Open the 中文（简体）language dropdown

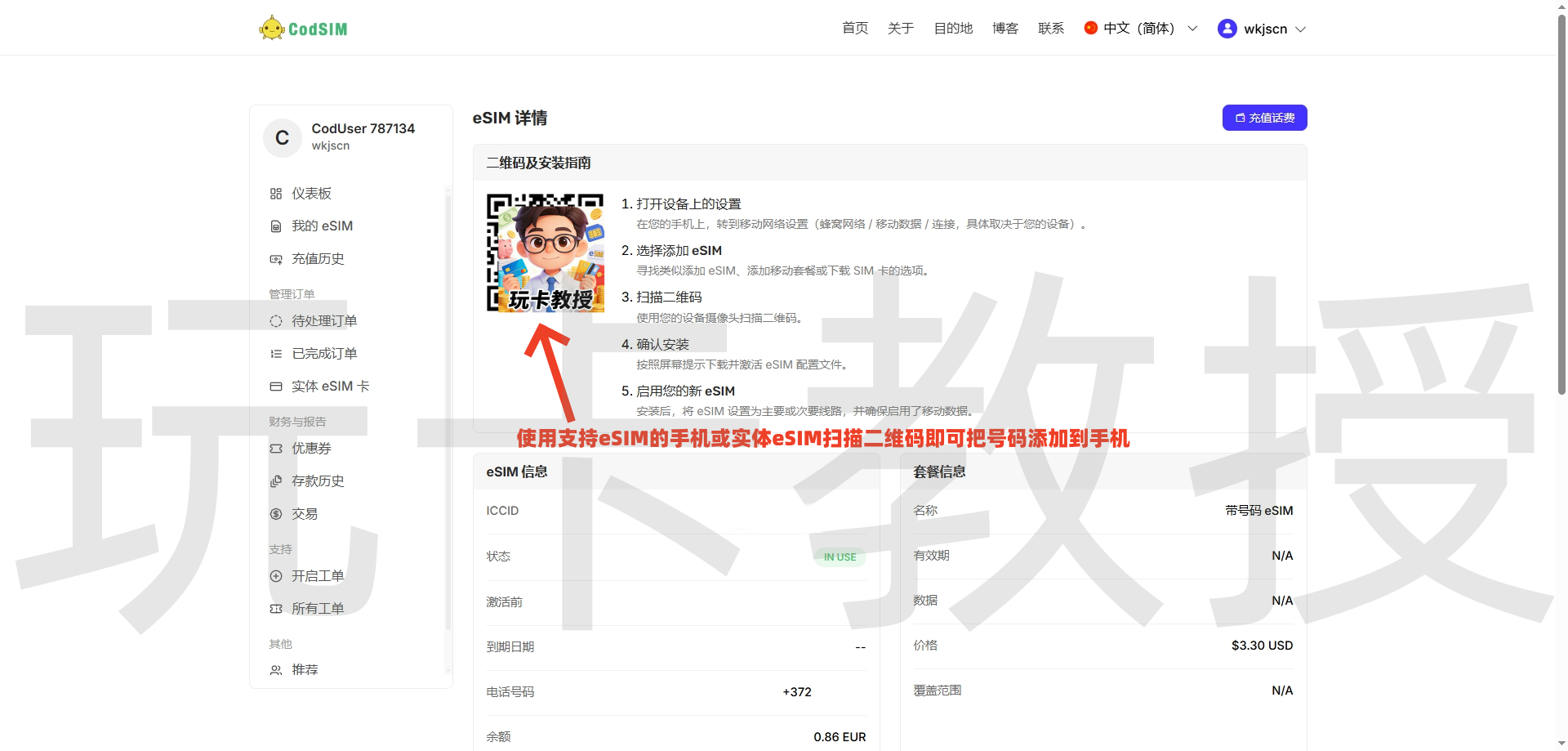1138,28
